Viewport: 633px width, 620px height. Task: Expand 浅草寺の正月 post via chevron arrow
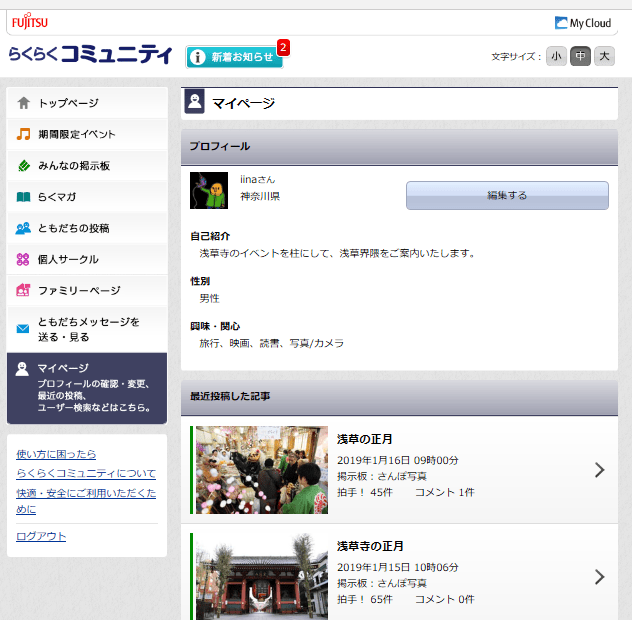599,577
